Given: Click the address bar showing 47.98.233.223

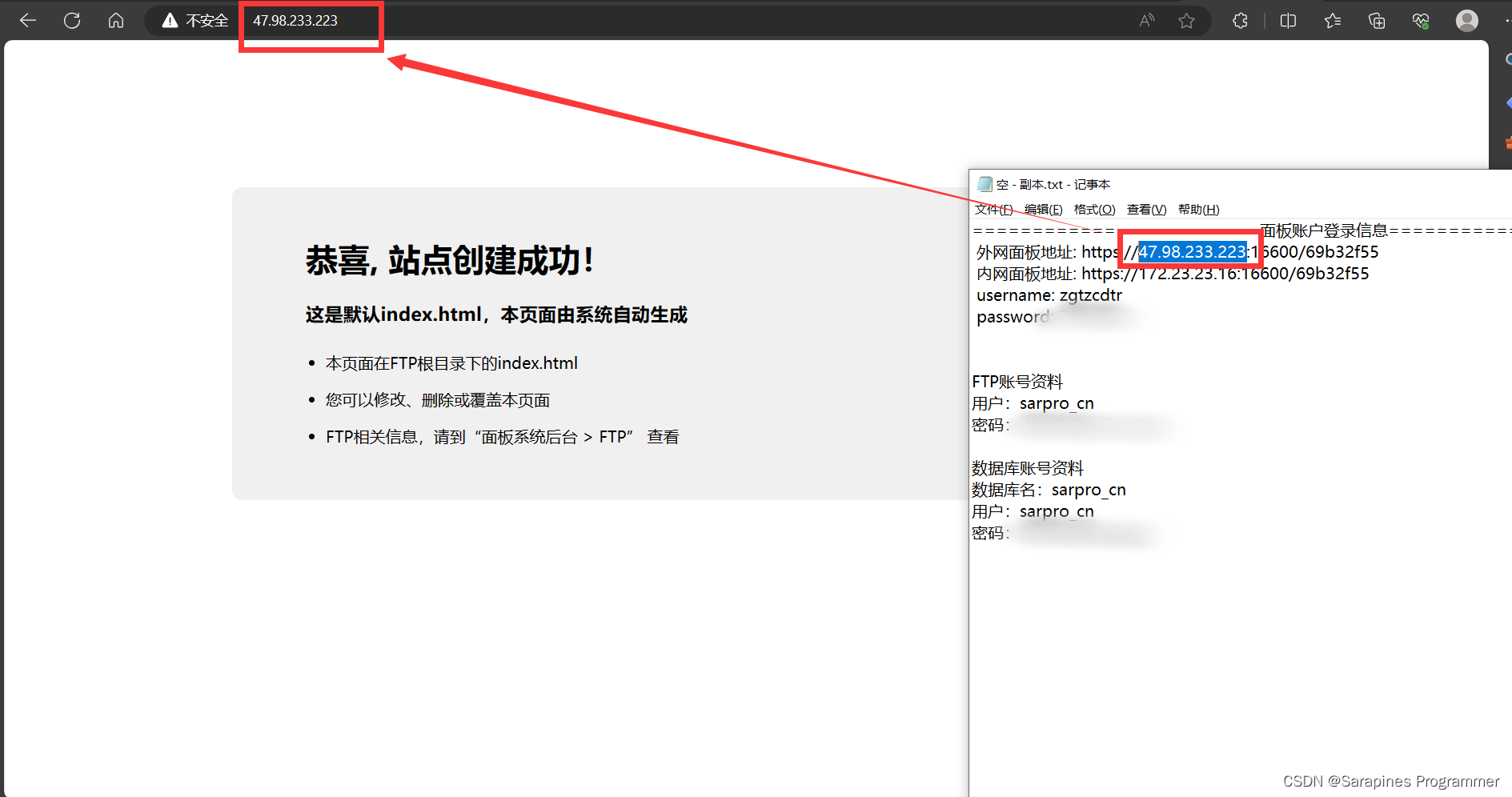Looking at the screenshot, I should pyautogui.click(x=295, y=21).
